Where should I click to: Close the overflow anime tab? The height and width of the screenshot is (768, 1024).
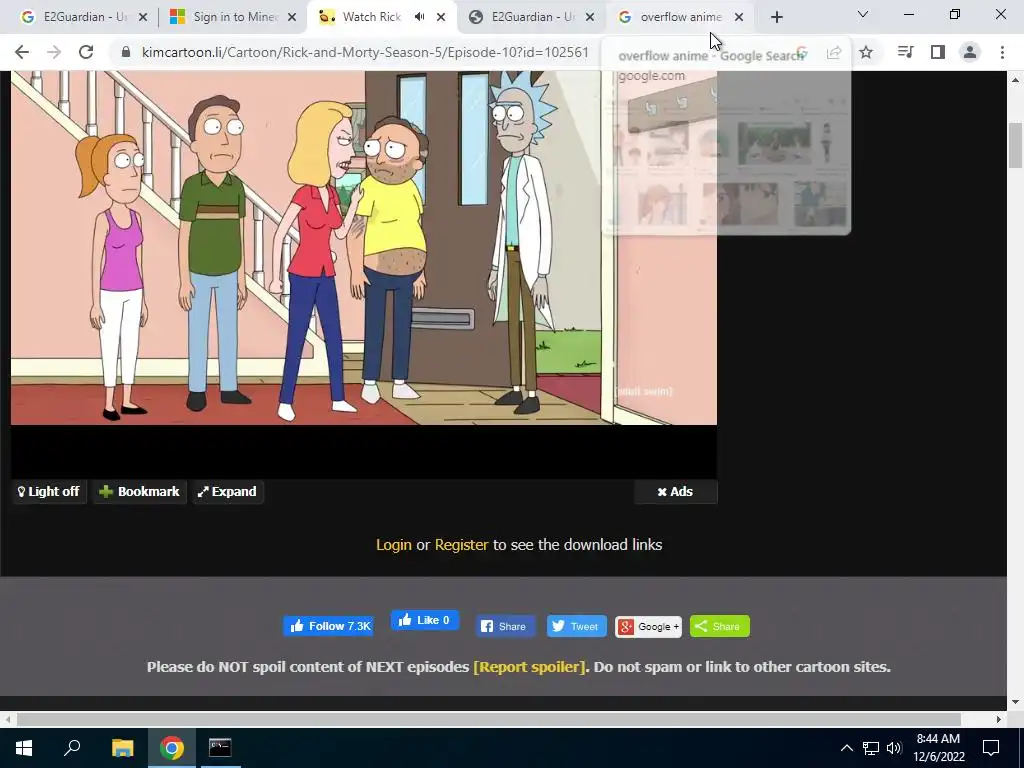739,17
